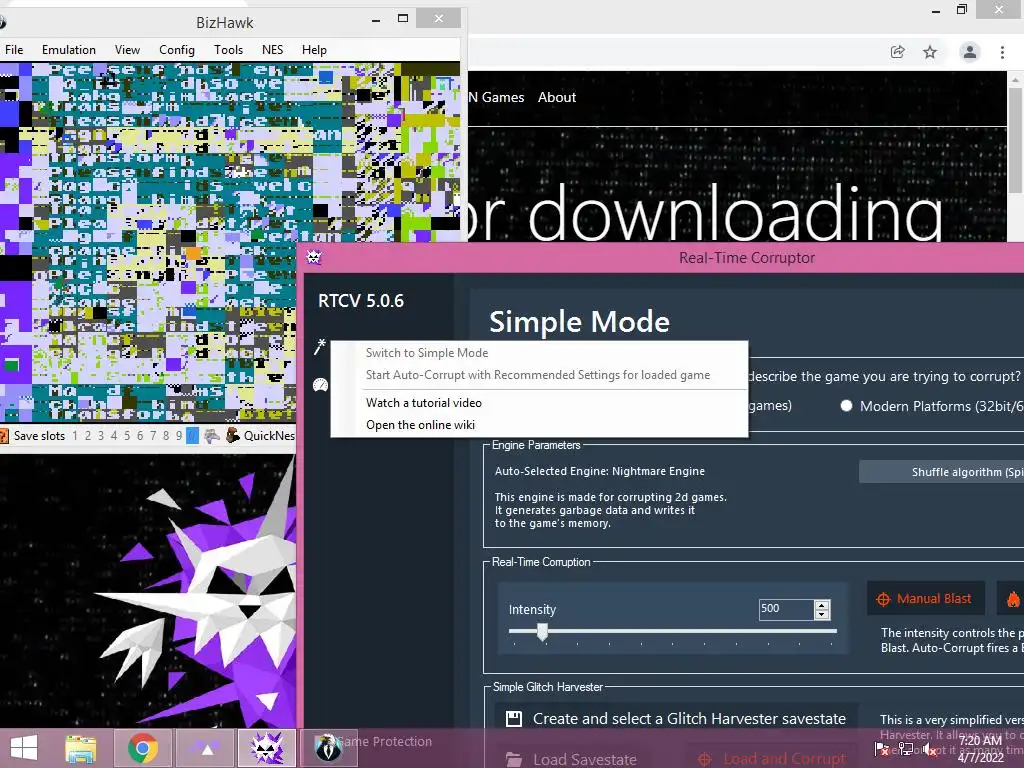Screen dimensions: 1024x768
Task: Click the Shuffle algorithm button
Action: (942, 472)
